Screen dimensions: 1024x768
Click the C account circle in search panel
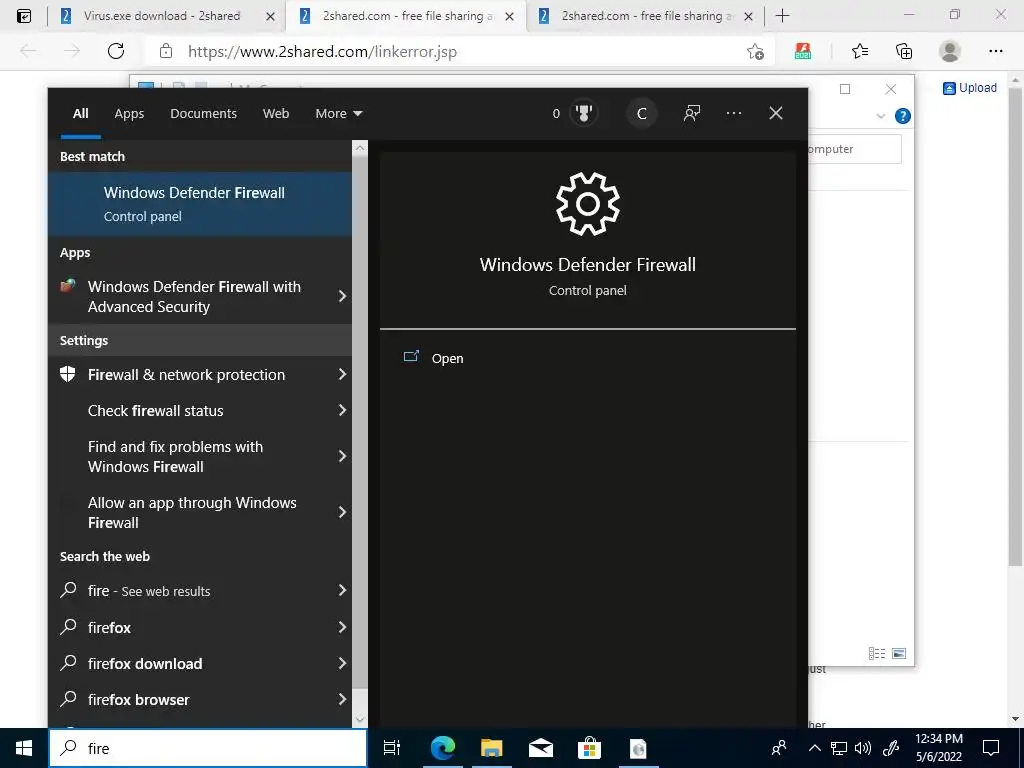641,114
